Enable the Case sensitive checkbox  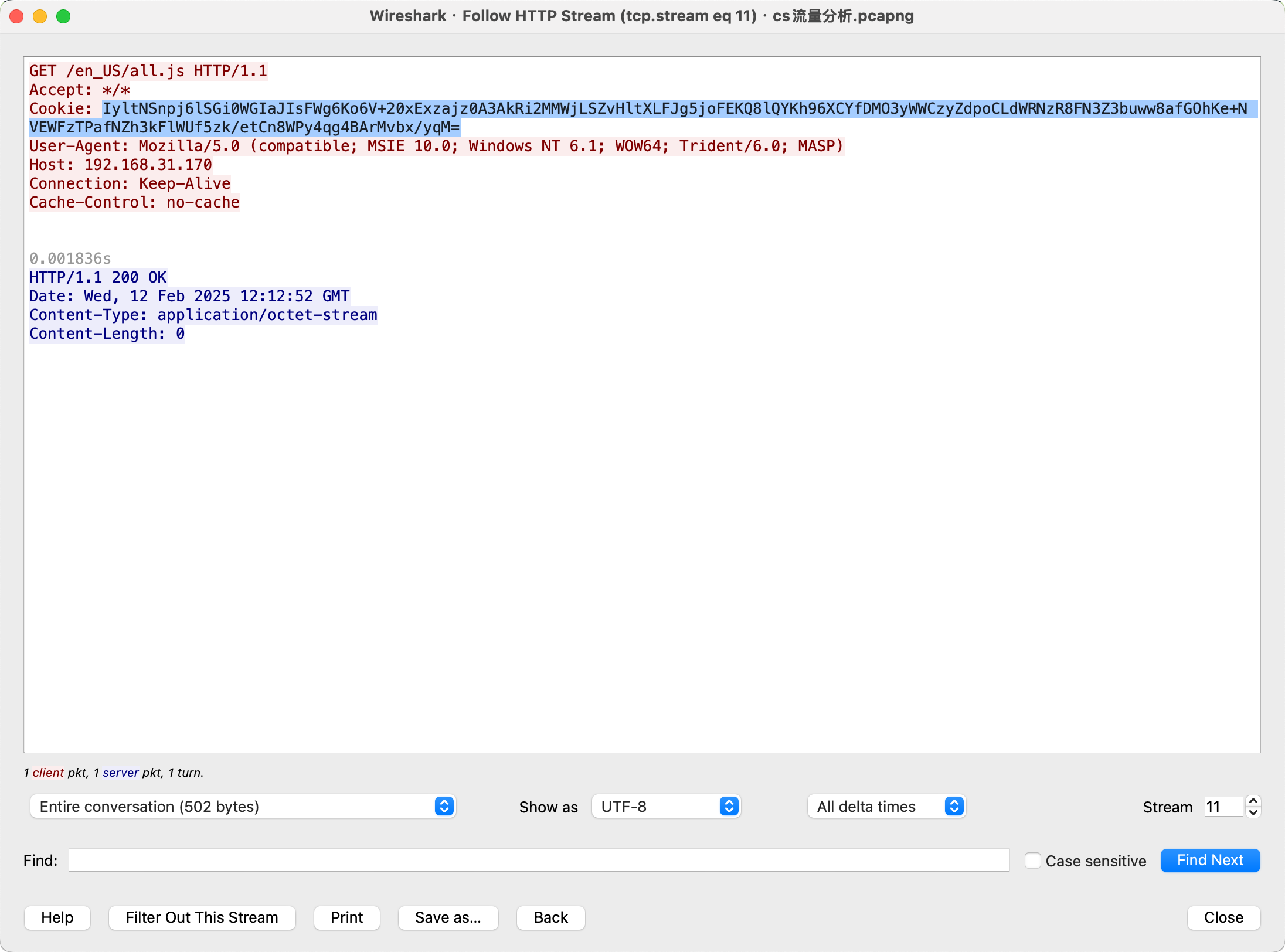pos(1032,861)
